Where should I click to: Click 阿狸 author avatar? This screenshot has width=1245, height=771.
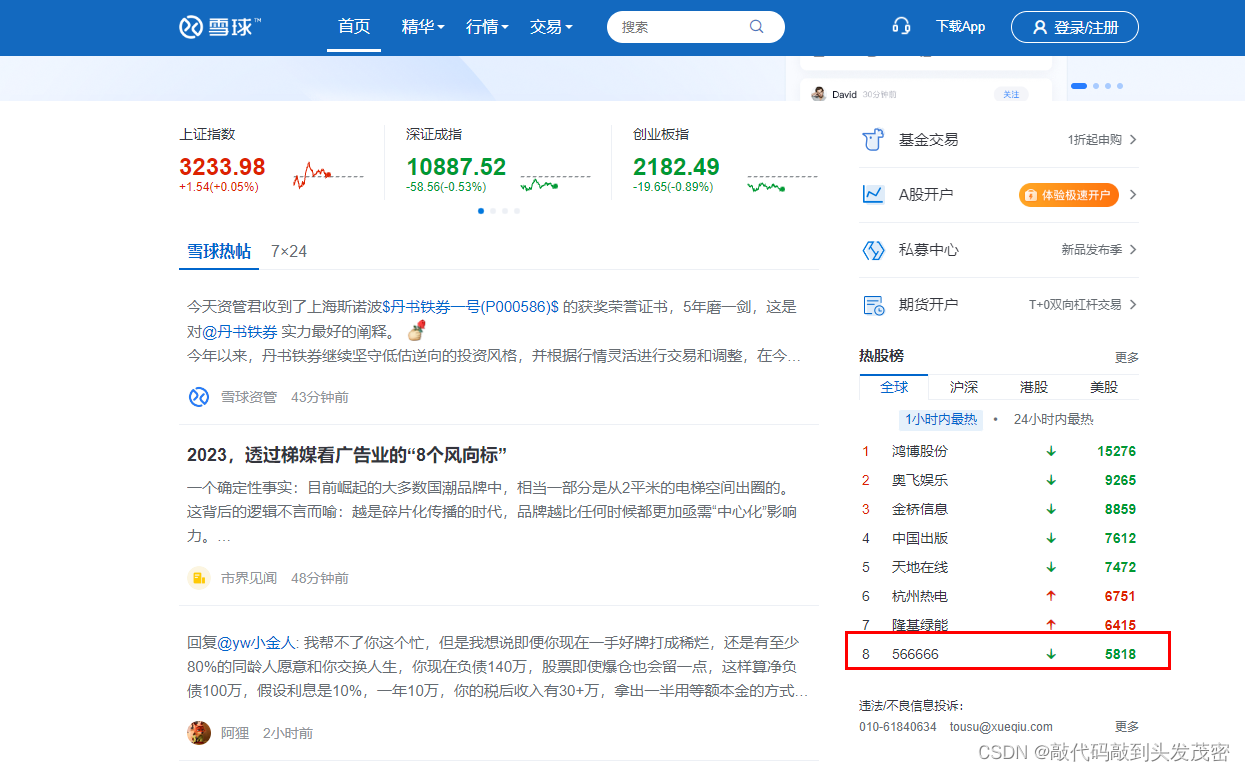point(199,733)
